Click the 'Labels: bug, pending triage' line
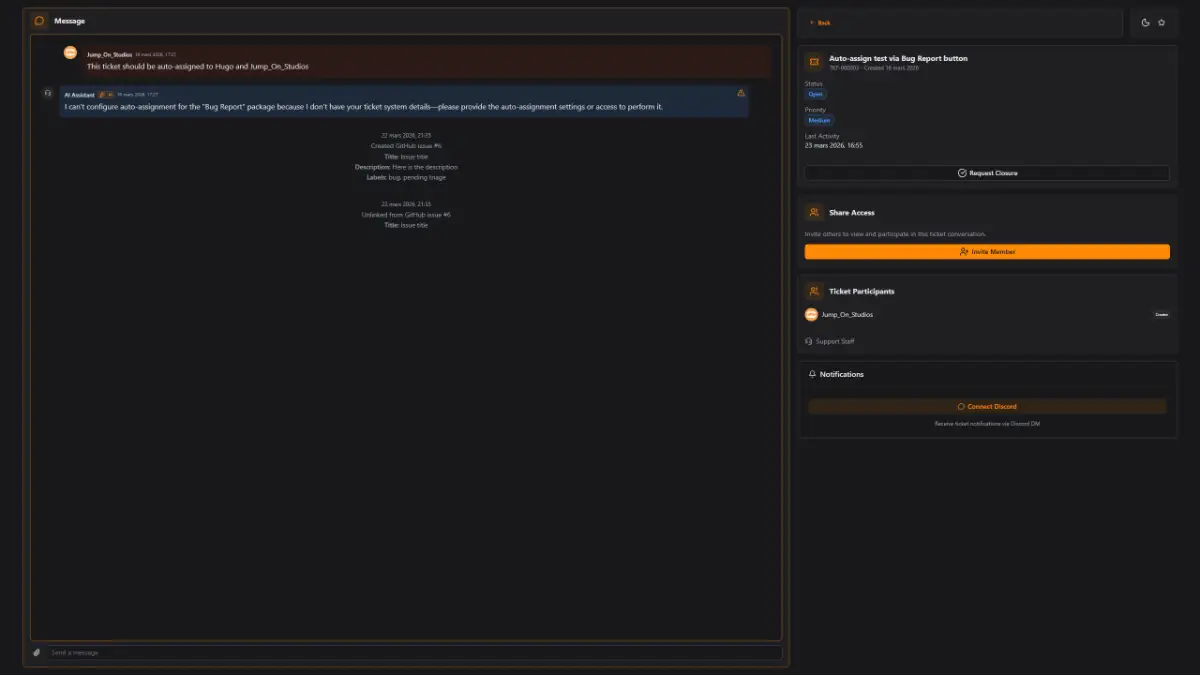The height and width of the screenshot is (675, 1200). tap(406, 177)
